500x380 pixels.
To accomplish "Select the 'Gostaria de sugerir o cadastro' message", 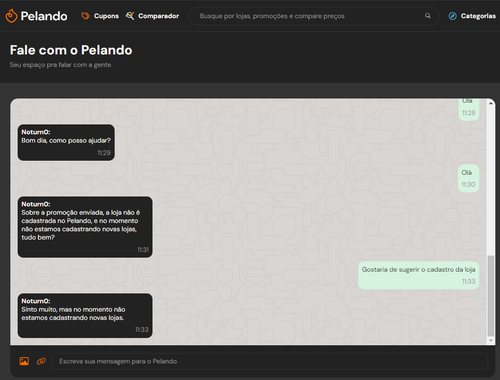I will (419, 275).
